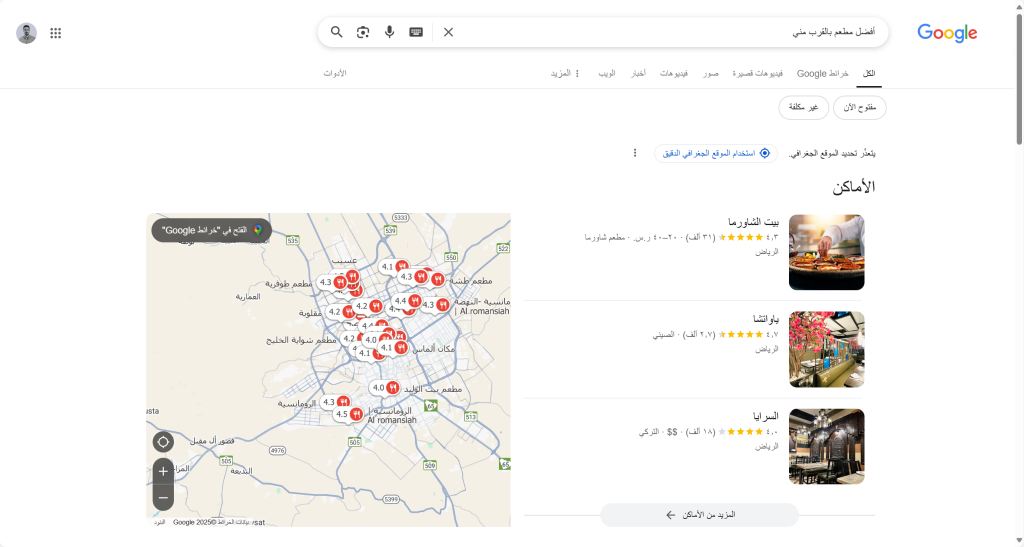Click the مطعم شواية الخليج map label
This screenshot has width=1024, height=547.
click(301, 340)
